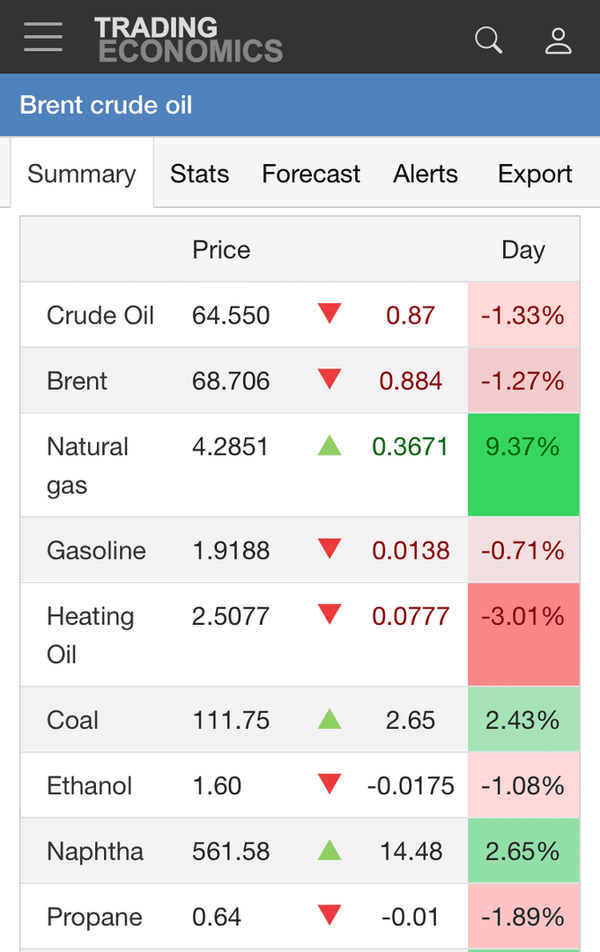Click the red down arrow beside Crude Oil

pyautogui.click(x=329, y=314)
